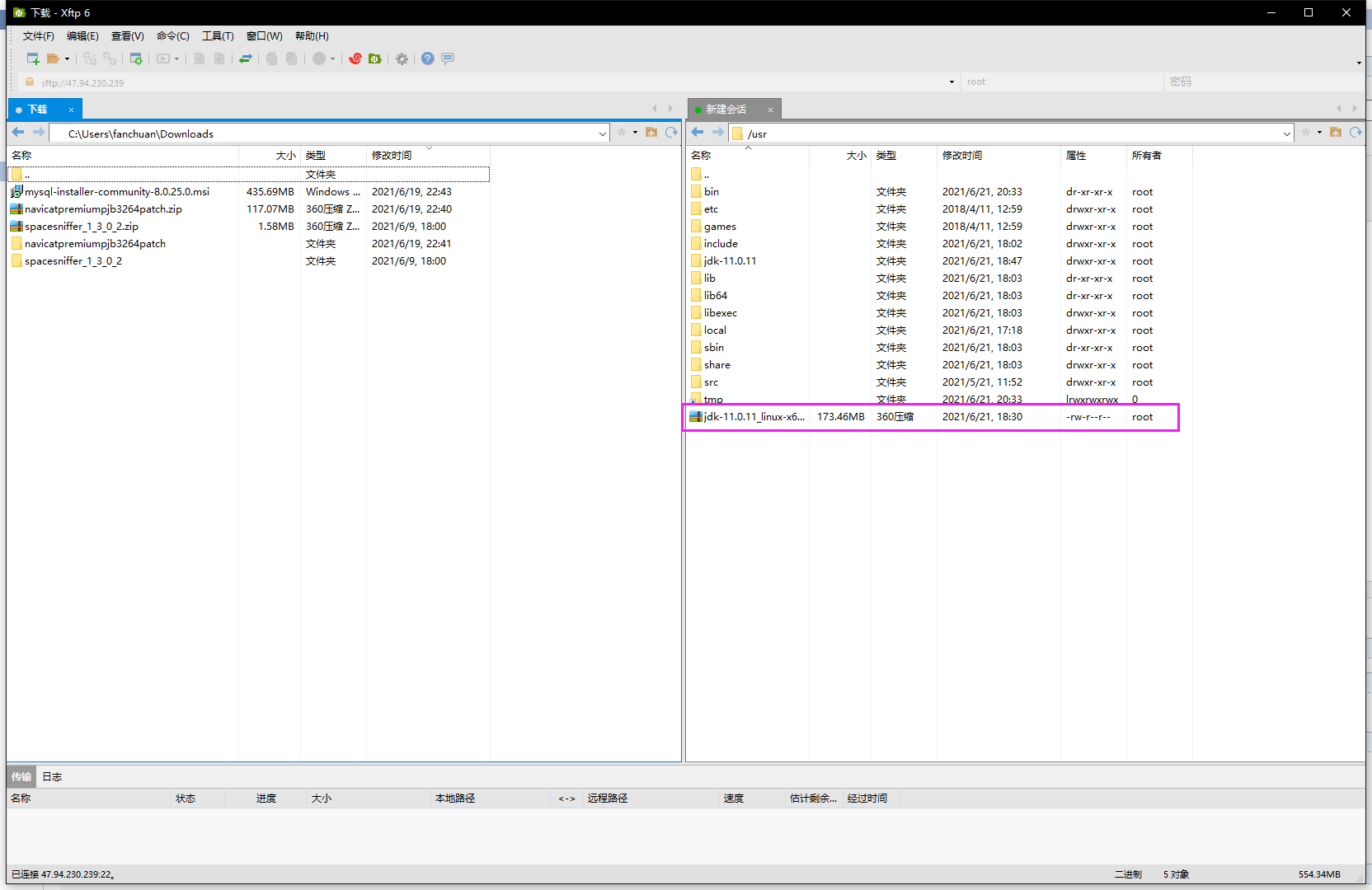Close the 新建会话 tab
The image size is (1372, 890).
770,110
